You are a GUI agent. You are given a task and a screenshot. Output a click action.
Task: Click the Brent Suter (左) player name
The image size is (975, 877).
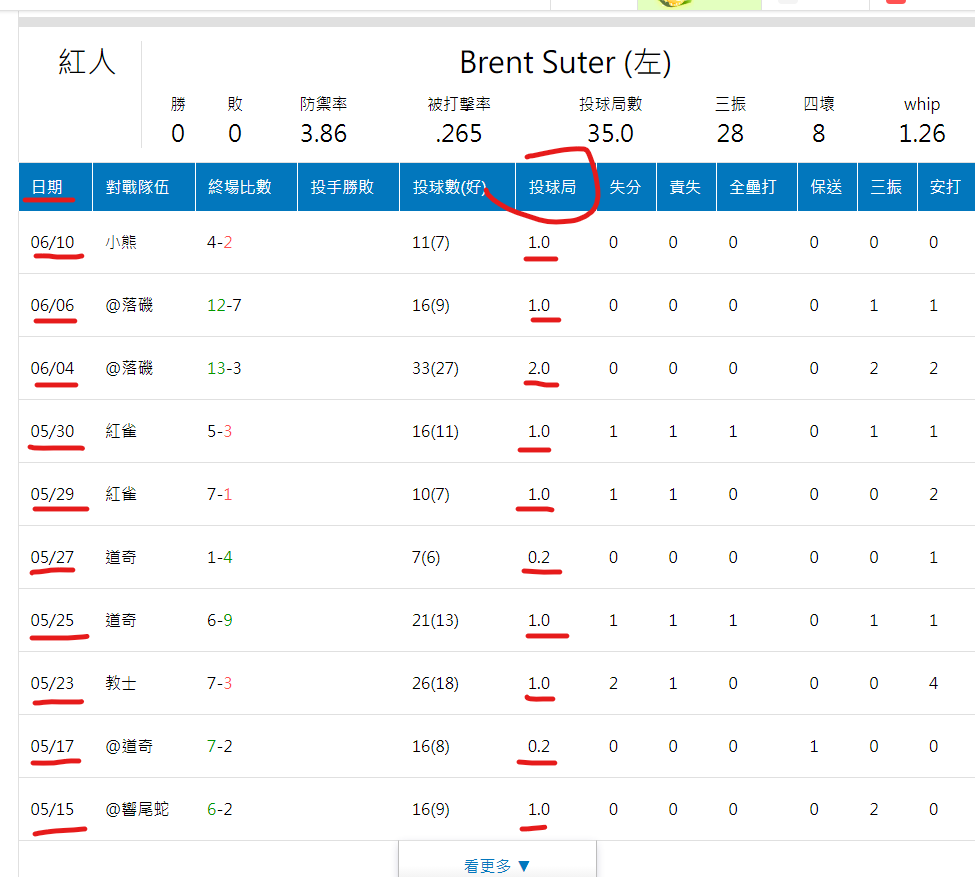(x=565, y=62)
